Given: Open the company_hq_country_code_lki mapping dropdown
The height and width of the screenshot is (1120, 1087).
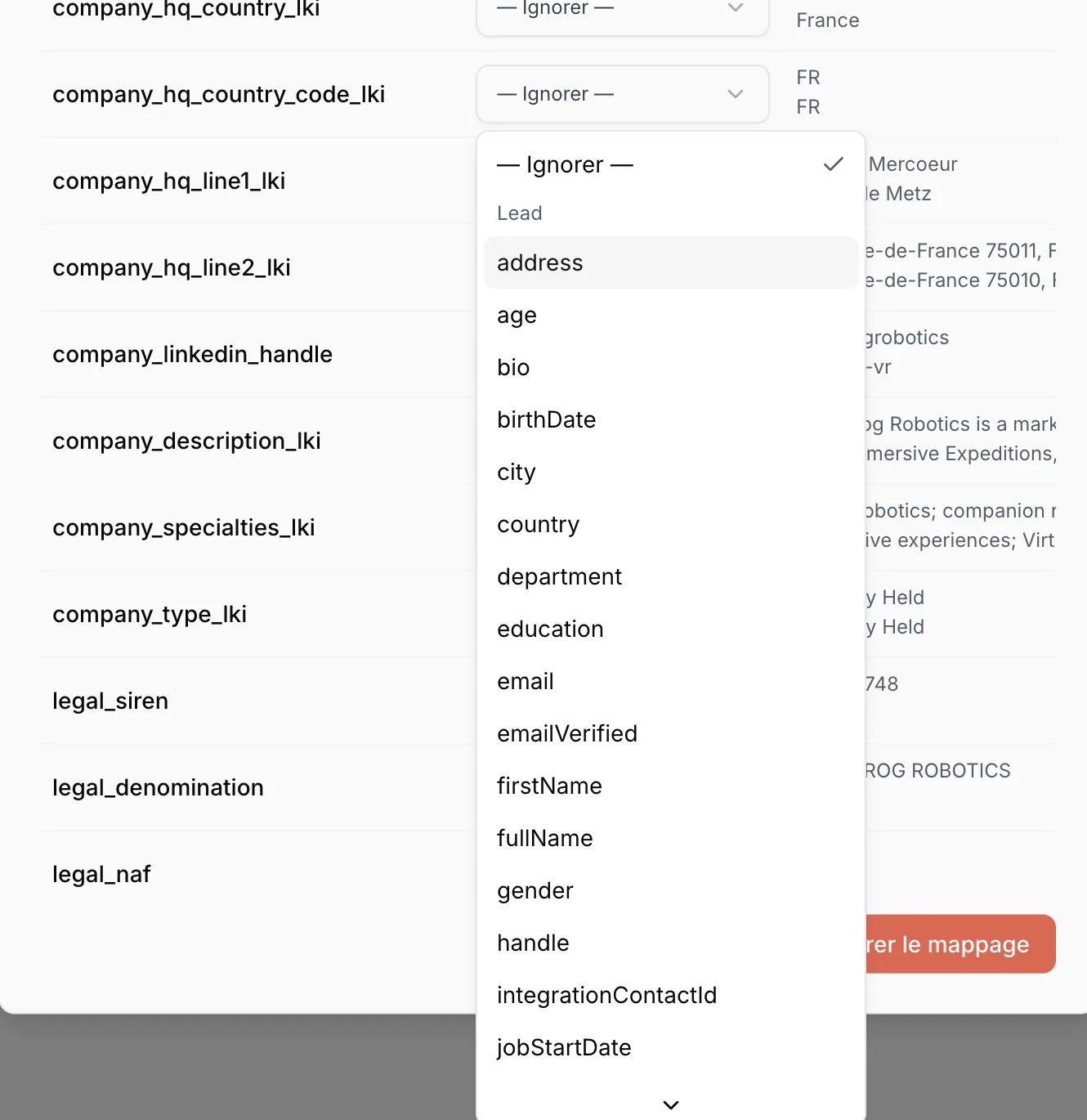Looking at the screenshot, I should [x=622, y=94].
